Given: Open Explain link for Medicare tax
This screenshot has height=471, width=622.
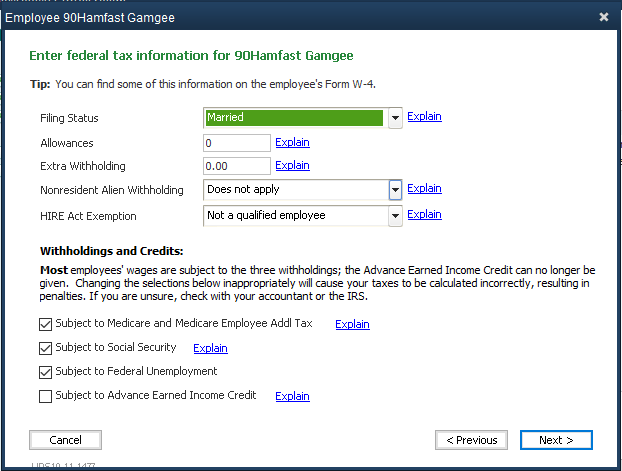Looking at the screenshot, I should pos(352,324).
